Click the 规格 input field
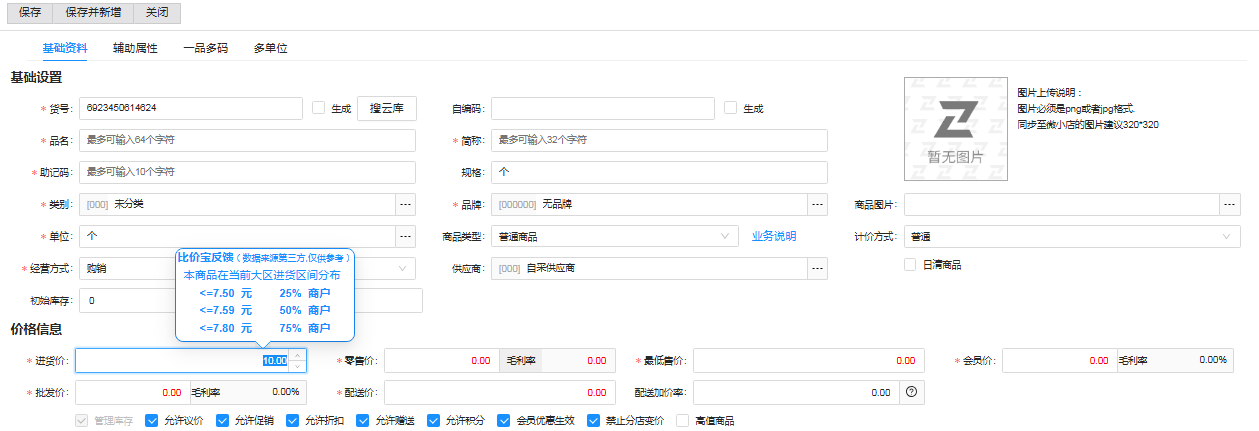 coord(659,172)
